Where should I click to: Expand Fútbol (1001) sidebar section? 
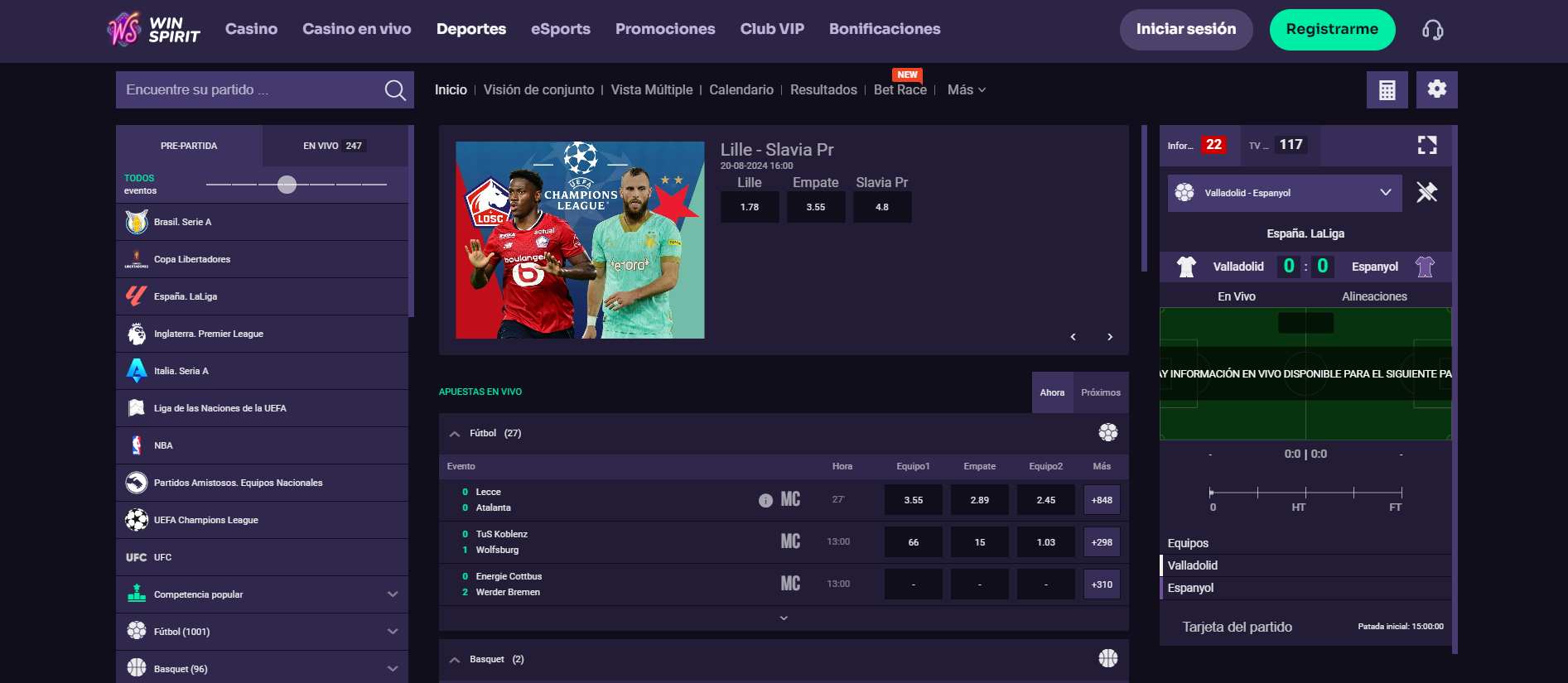[393, 632]
